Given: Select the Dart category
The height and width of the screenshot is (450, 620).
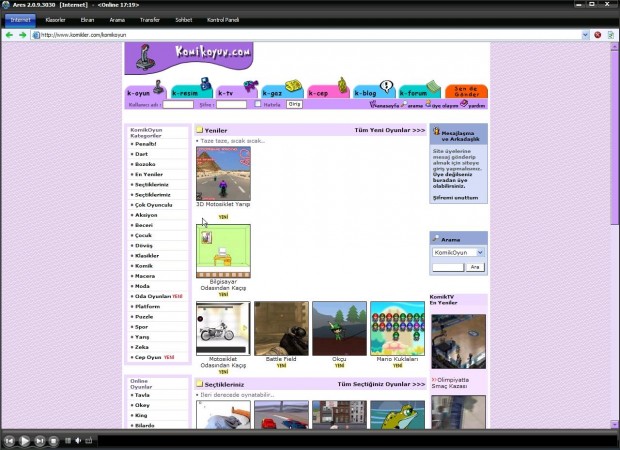Looking at the screenshot, I should point(141,154).
